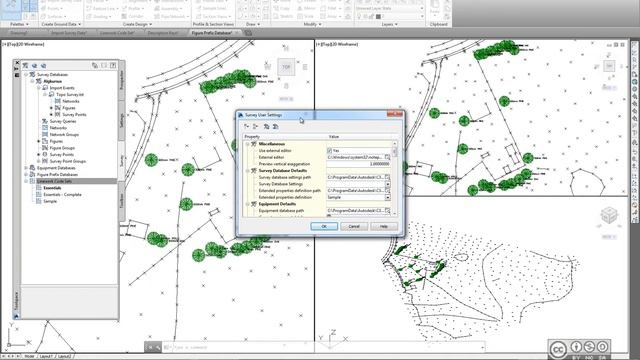Screen dimensions: 640x360
Task: Collapse Linework Code Sets node
Action: (26, 181)
